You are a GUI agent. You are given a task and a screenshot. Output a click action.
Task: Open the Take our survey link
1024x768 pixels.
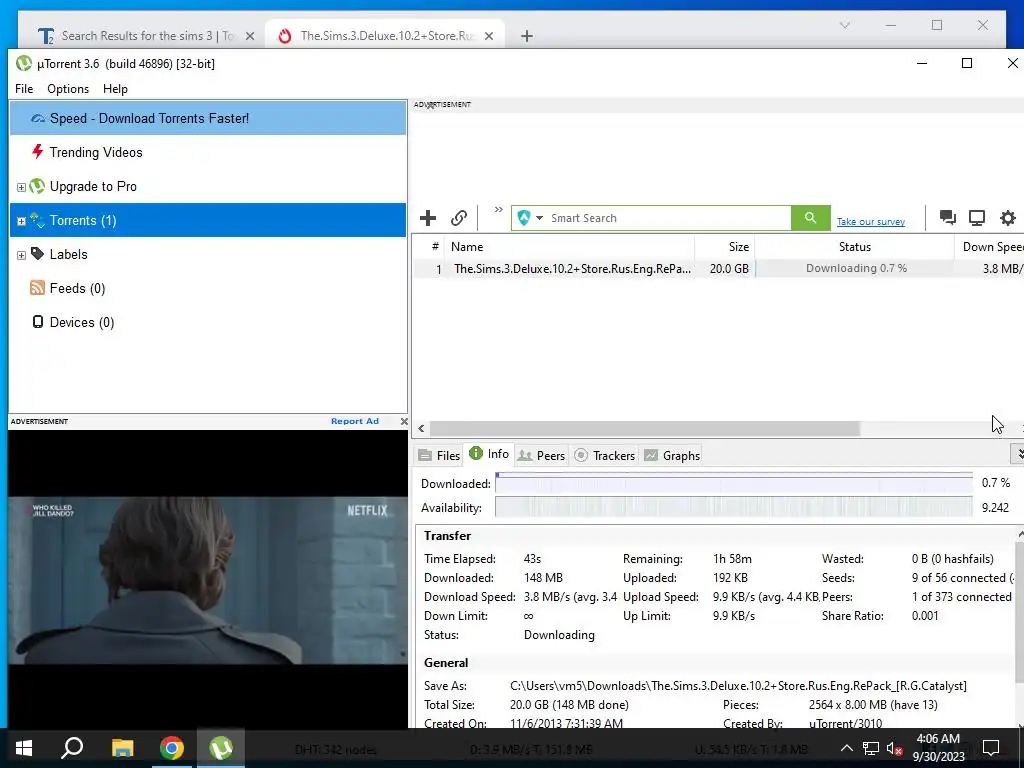(871, 222)
